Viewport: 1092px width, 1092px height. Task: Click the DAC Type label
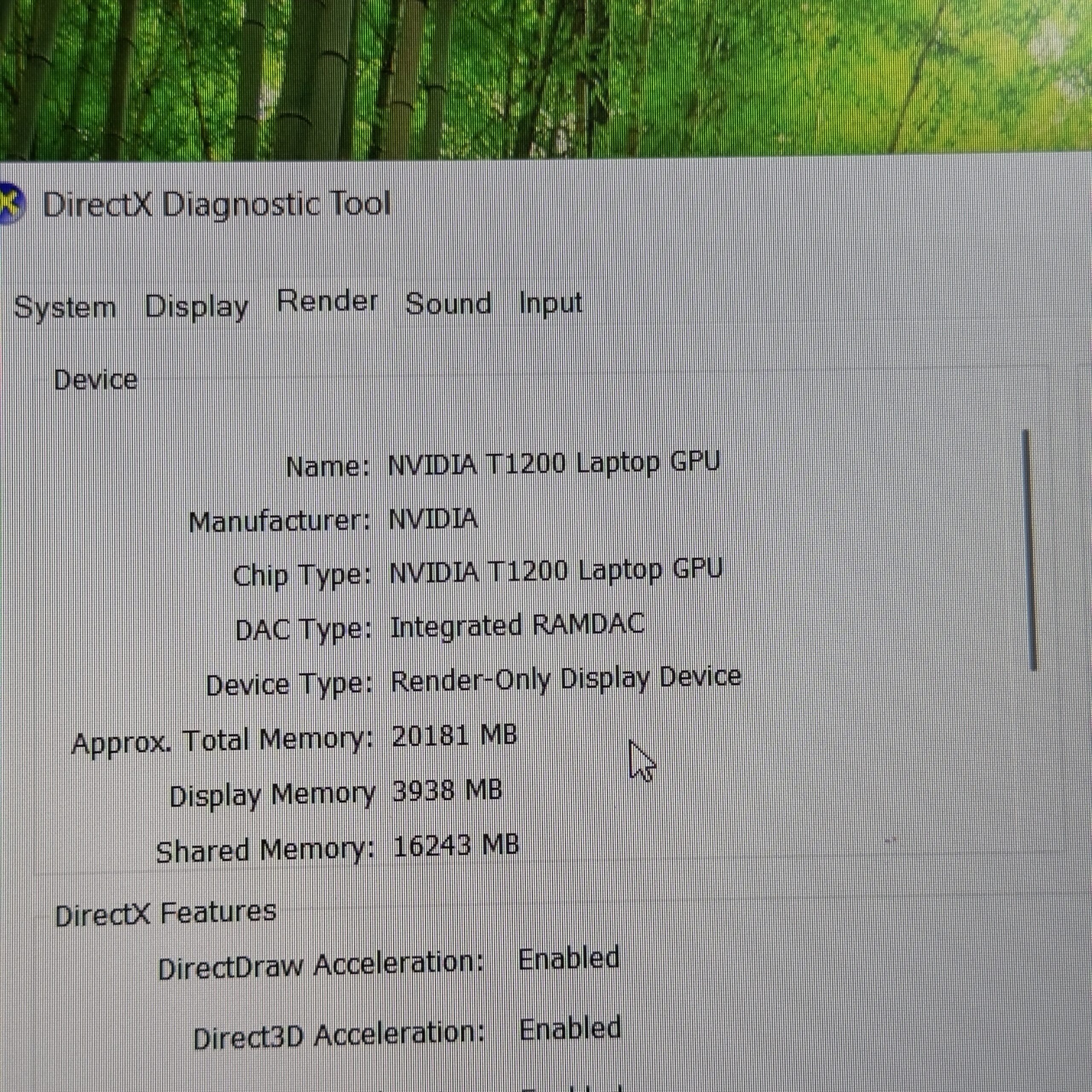click(x=304, y=630)
